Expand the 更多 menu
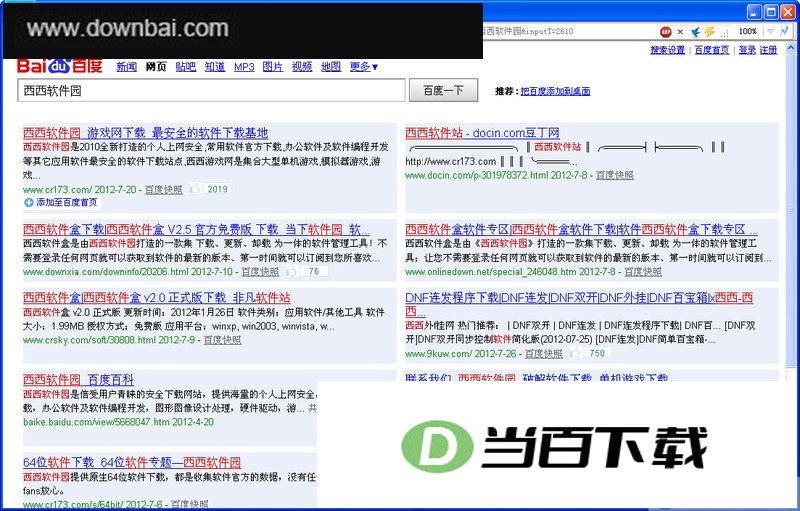 [x=364, y=66]
